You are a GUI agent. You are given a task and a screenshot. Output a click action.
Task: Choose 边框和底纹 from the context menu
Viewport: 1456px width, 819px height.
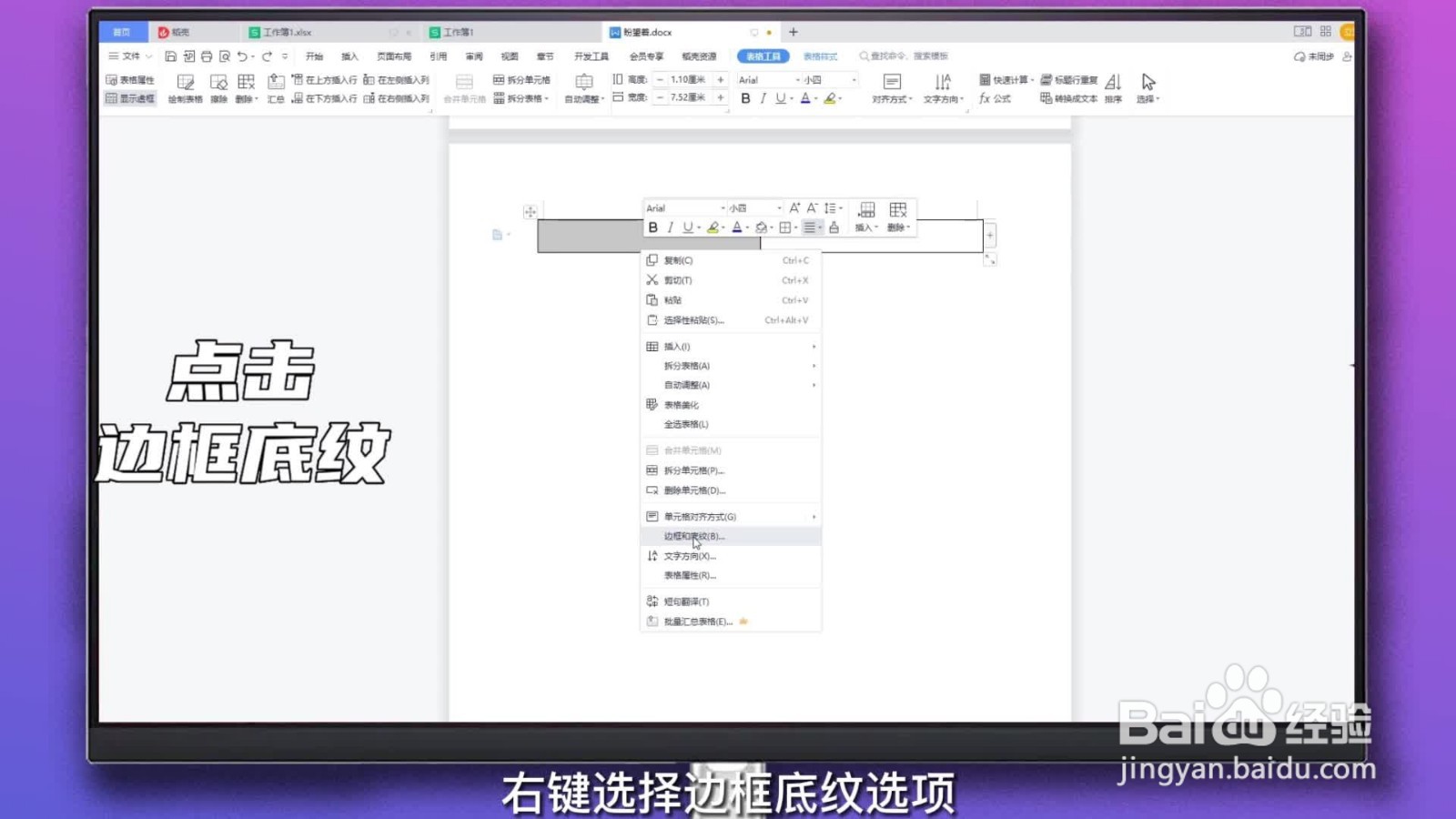pyautogui.click(x=694, y=536)
